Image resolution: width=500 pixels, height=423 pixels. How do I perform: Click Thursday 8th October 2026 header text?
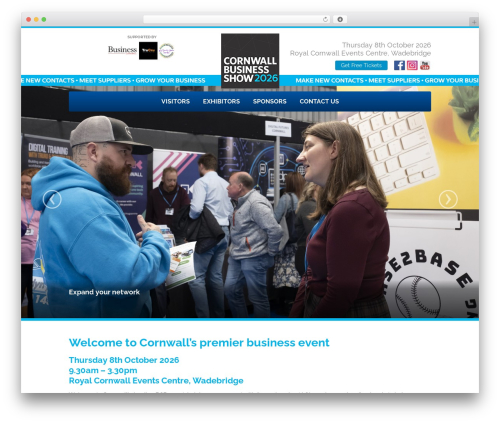pos(386,45)
